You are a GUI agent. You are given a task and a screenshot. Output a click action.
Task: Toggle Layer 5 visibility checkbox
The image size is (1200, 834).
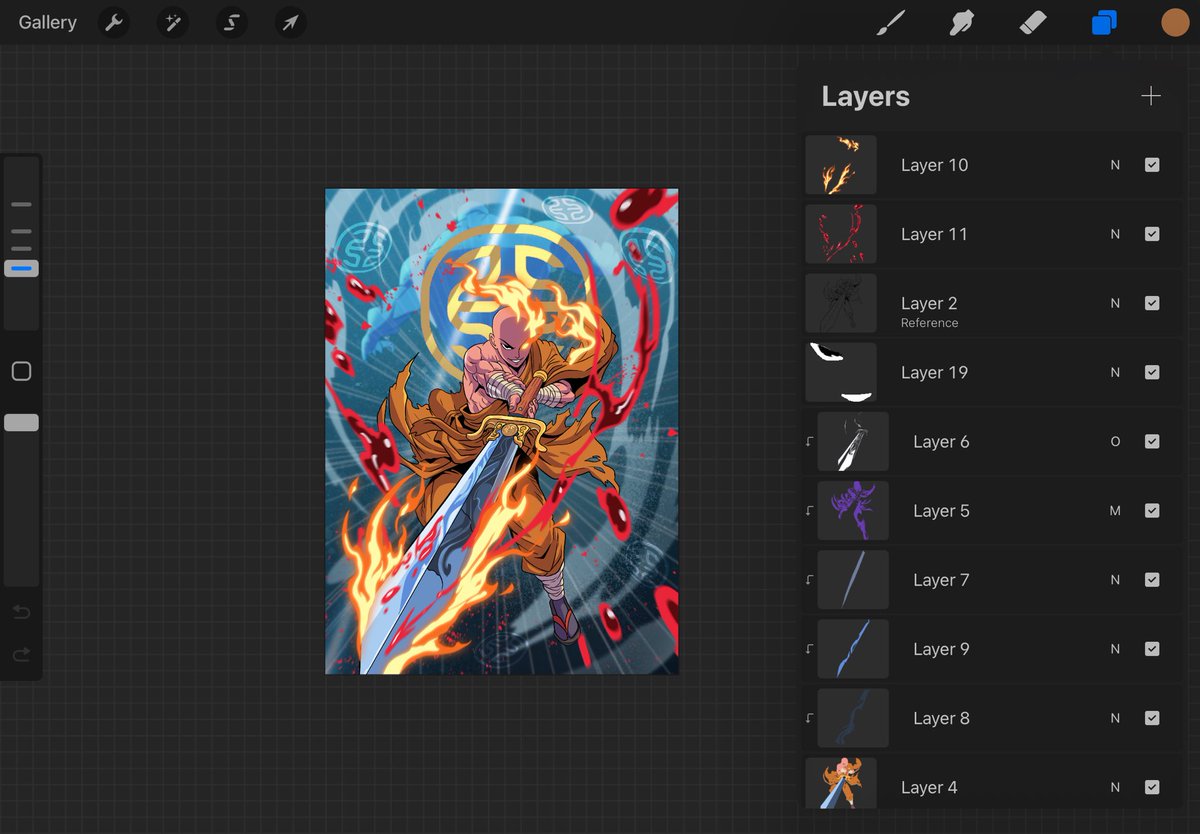point(1152,510)
